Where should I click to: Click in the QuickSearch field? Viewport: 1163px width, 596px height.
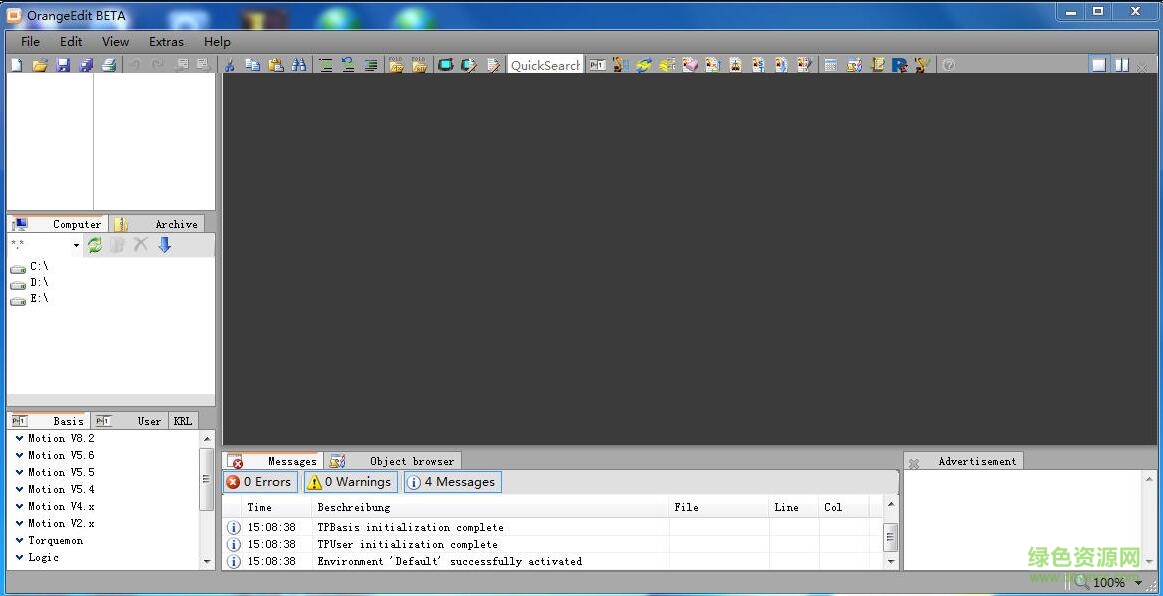tap(544, 65)
